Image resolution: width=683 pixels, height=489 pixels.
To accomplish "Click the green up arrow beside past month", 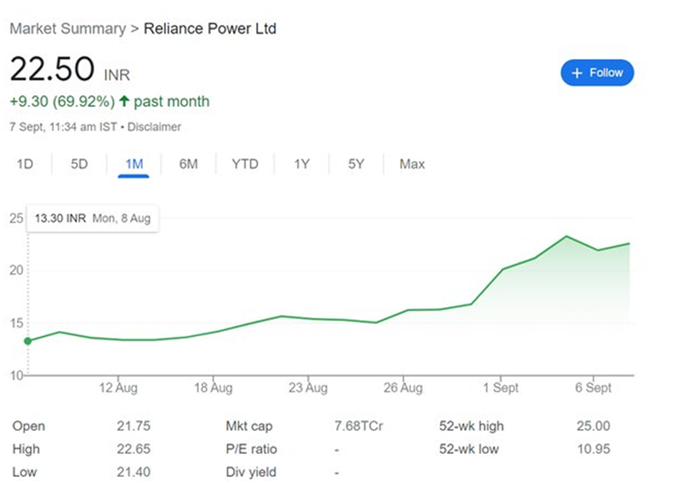I will pos(124,101).
